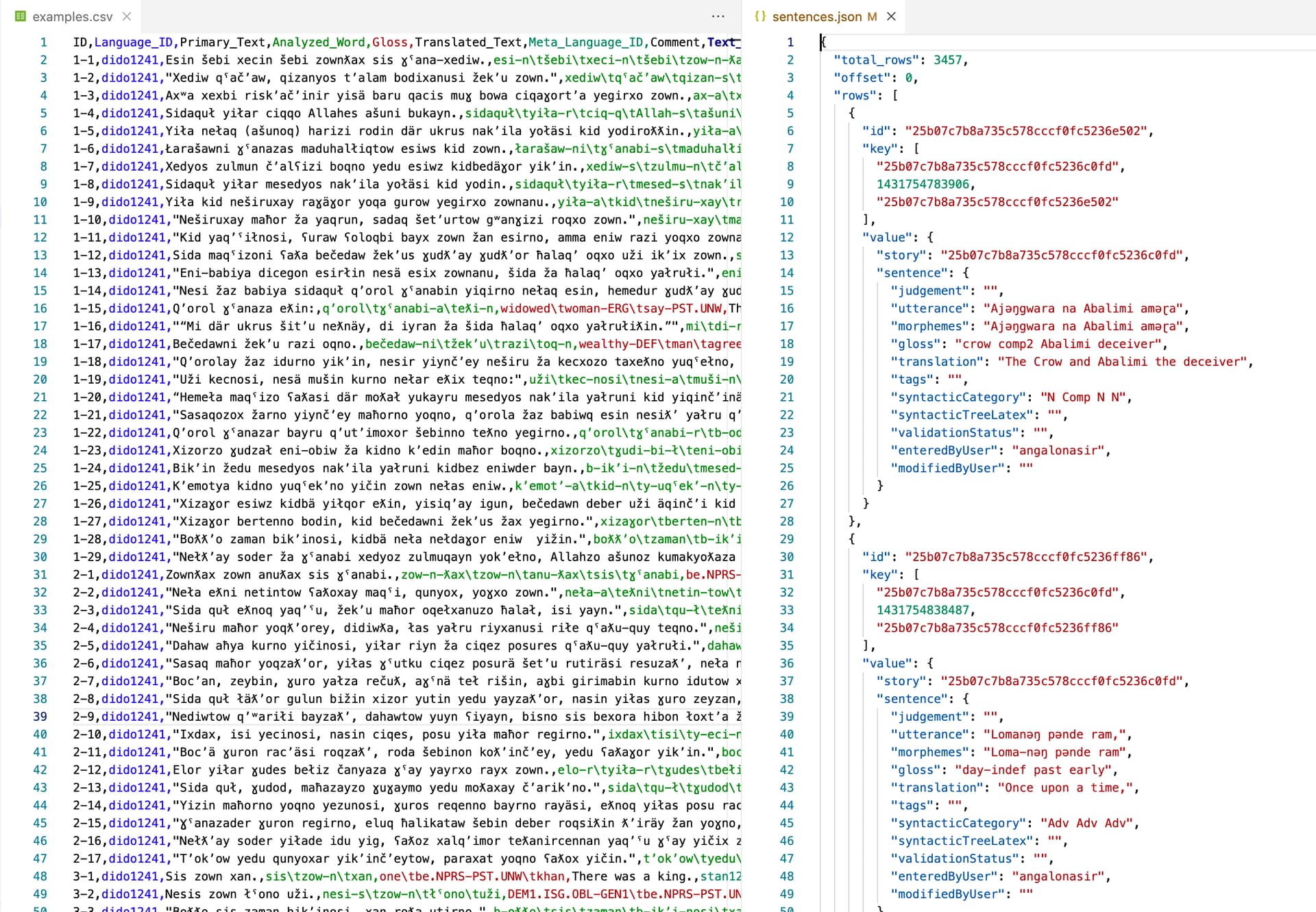Screen dimensions: 1316x912
Task: Click the number 1431754838487 in sentences.json
Action: point(923,611)
